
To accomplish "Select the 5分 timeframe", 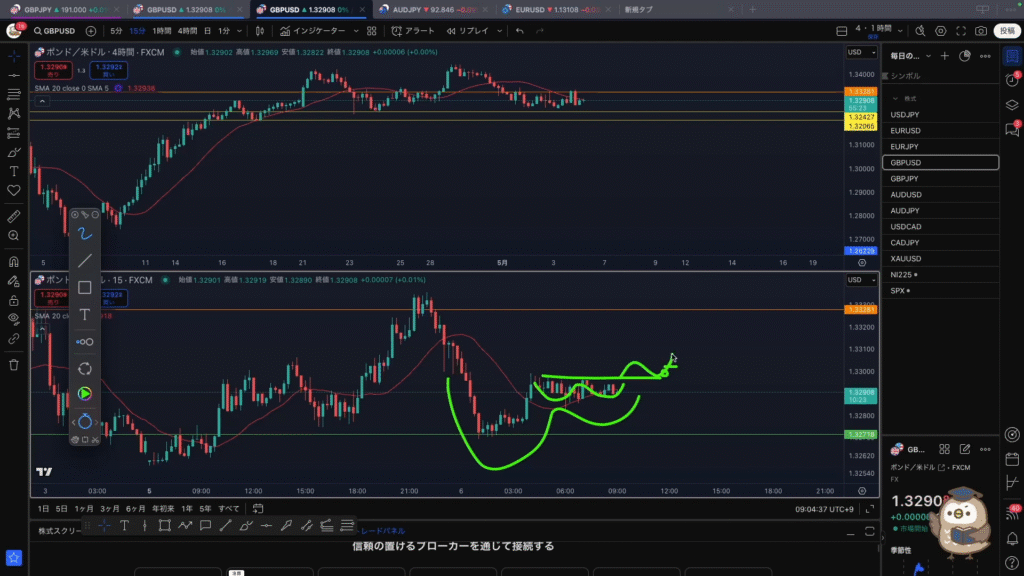I will (x=116, y=31).
